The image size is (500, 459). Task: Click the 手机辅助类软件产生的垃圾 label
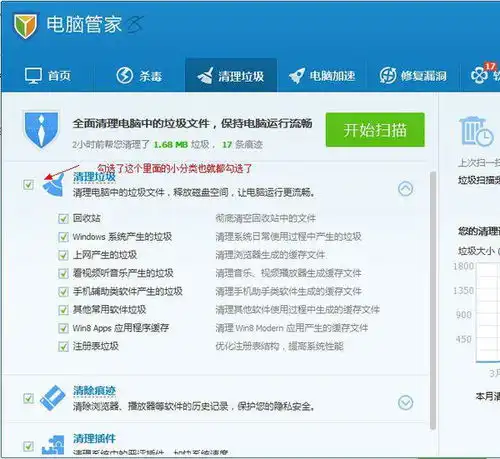coord(128,292)
